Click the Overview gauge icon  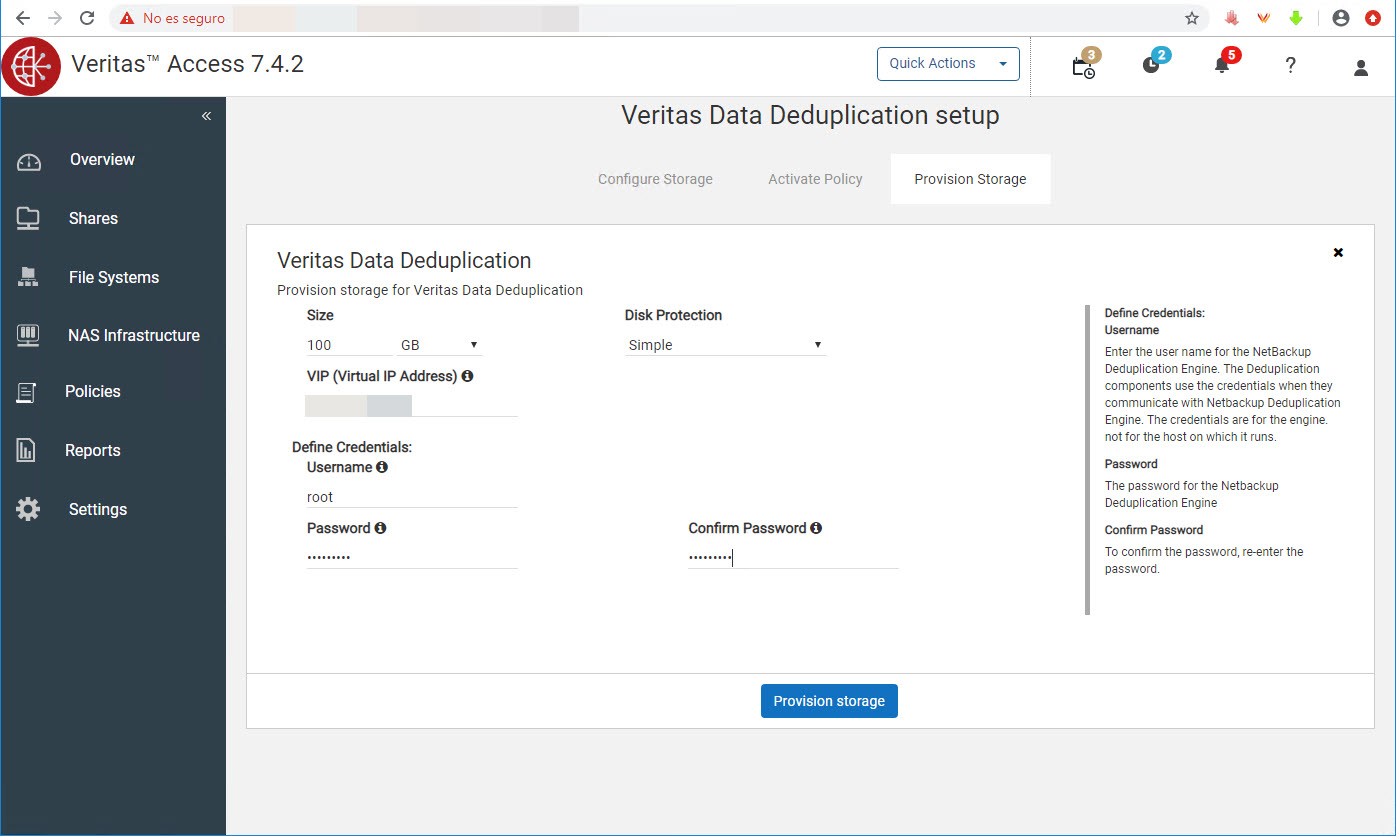pyautogui.click(x=29, y=161)
